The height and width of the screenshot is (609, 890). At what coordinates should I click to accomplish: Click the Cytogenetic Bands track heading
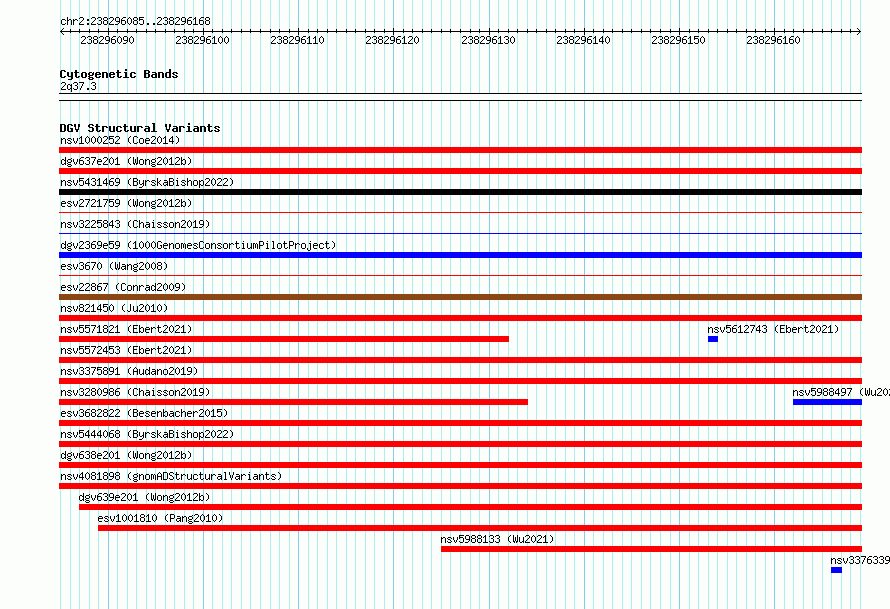click(119, 74)
